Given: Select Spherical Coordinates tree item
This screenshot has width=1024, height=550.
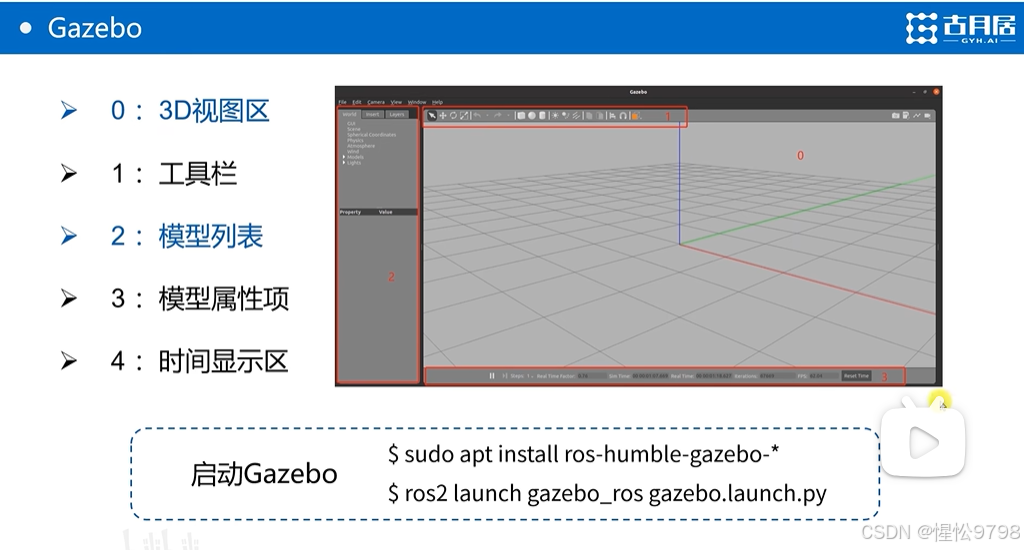Looking at the screenshot, I should (372, 135).
